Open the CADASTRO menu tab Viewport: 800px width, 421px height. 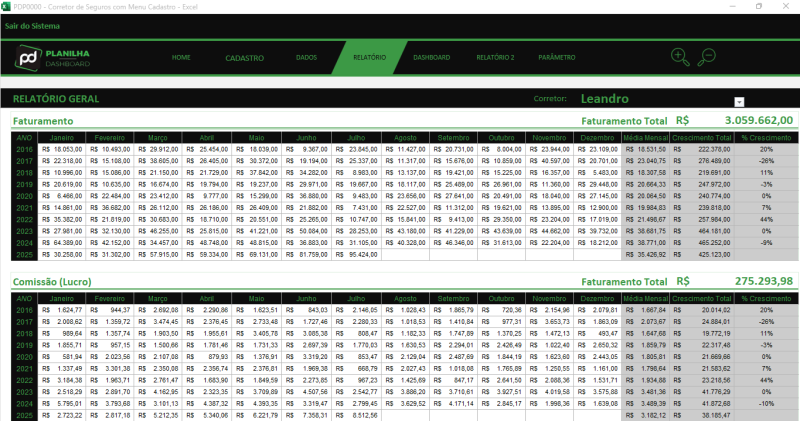pyautogui.click(x=244, y=58)
